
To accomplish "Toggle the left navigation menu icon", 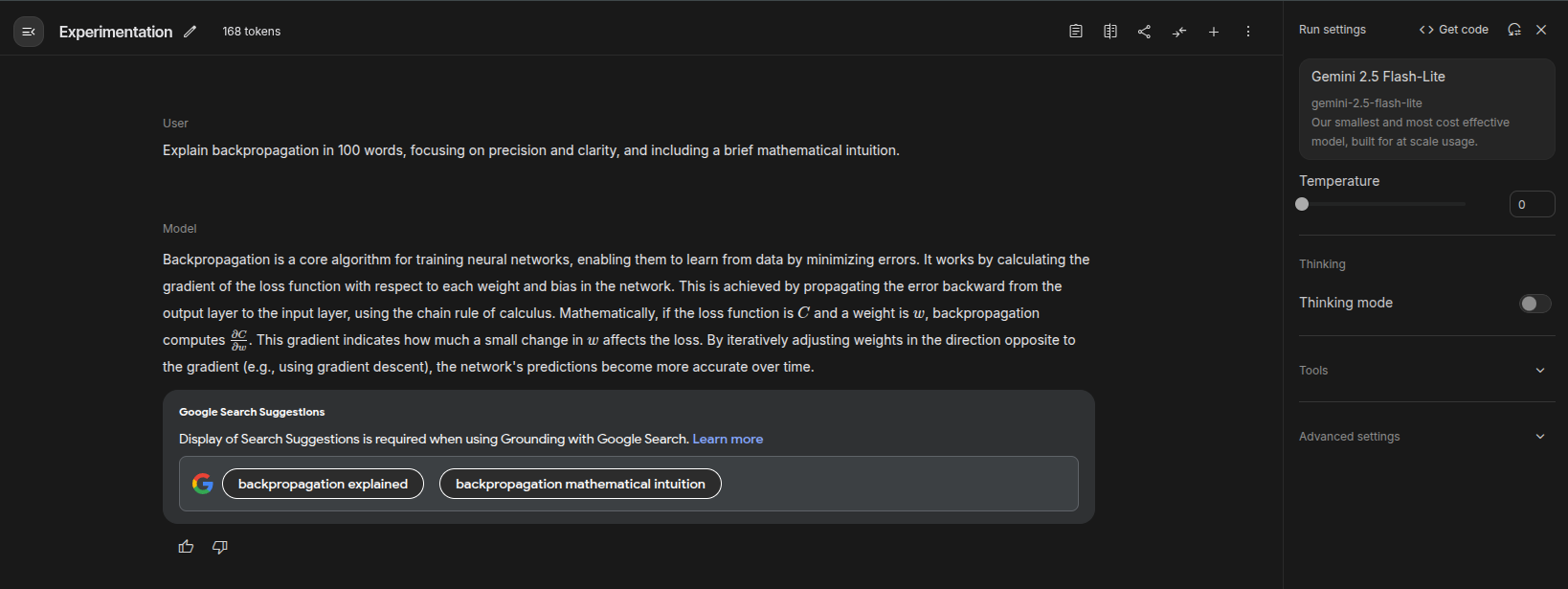I will 29,32.
